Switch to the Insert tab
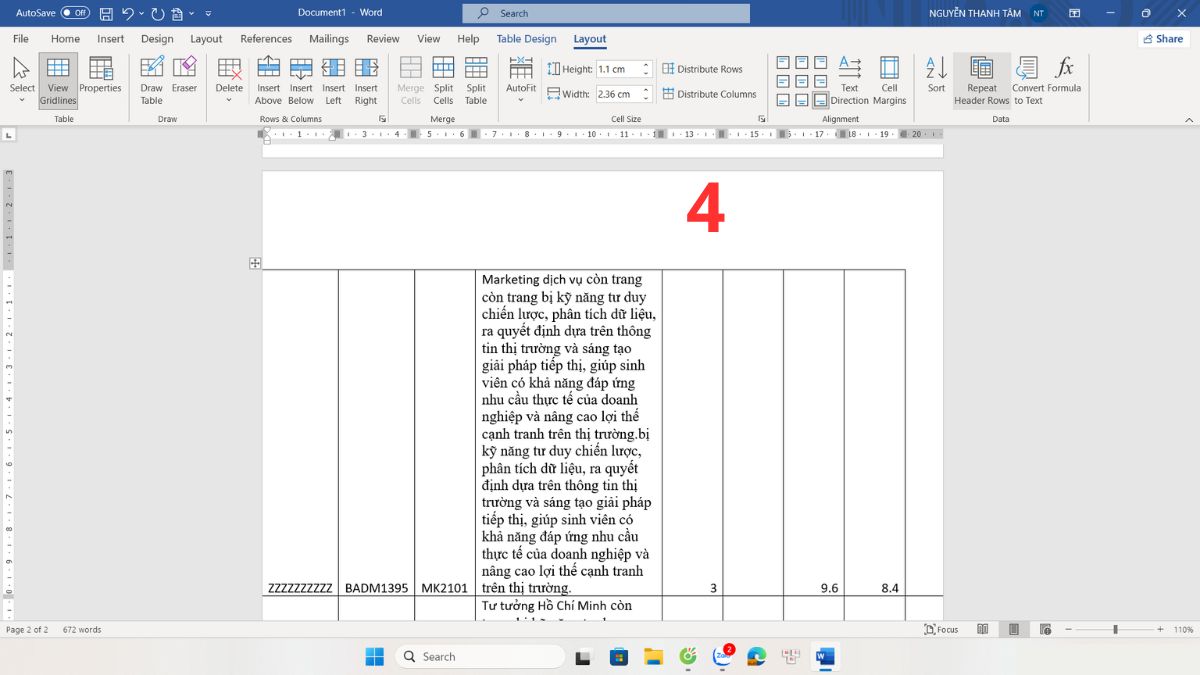The height and width of the screenshot is (675, 1200). [x=111, y=39]
